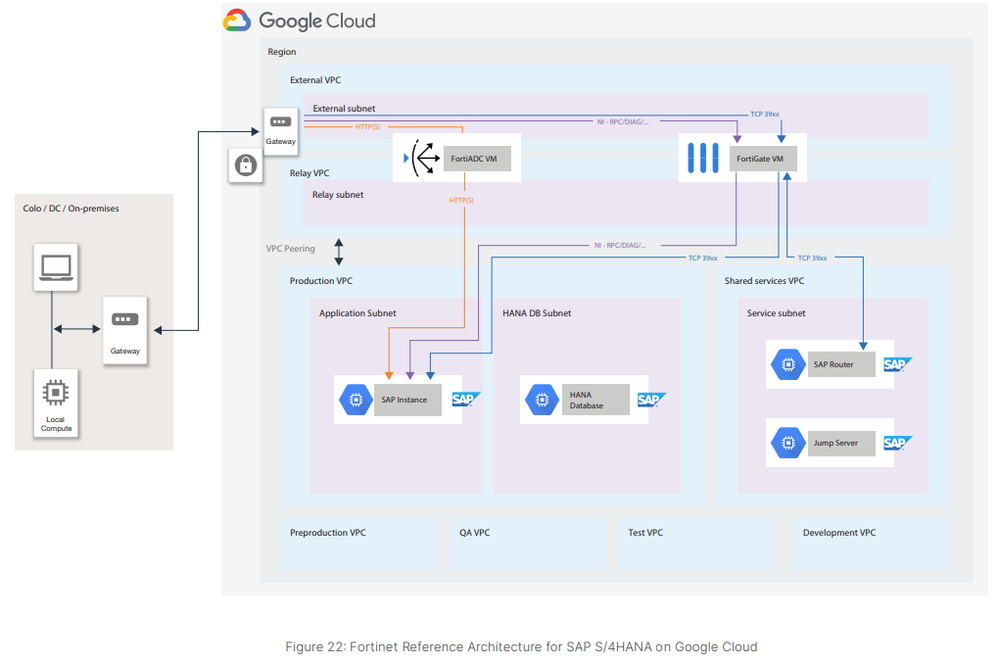The width and height of the screenshot is (999, 663).
Task: Click the SAP logo beside SAP Instance
Action: [466, 399]
